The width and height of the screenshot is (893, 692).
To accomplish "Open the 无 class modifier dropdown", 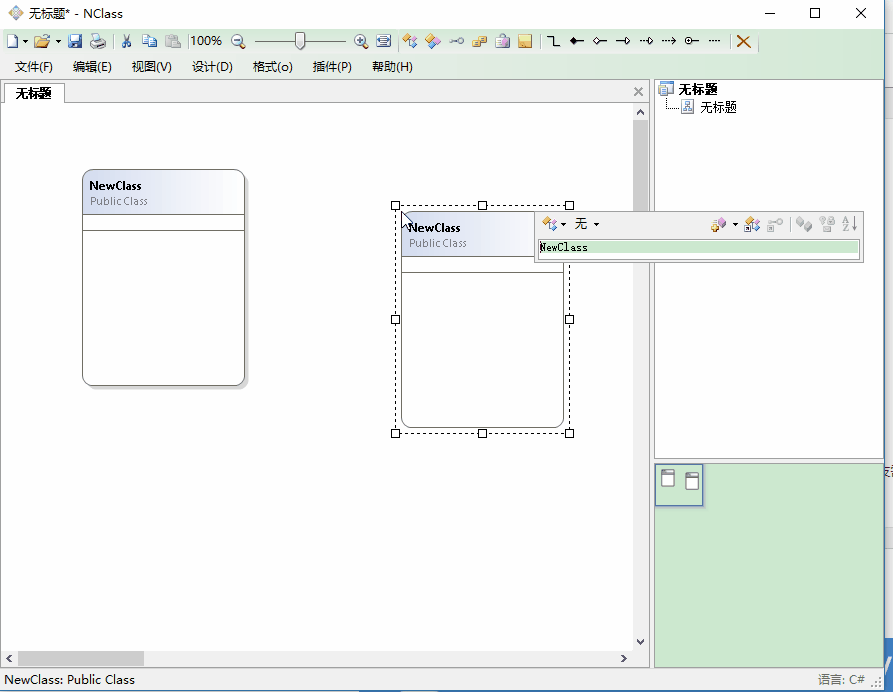I will (587, 224).
